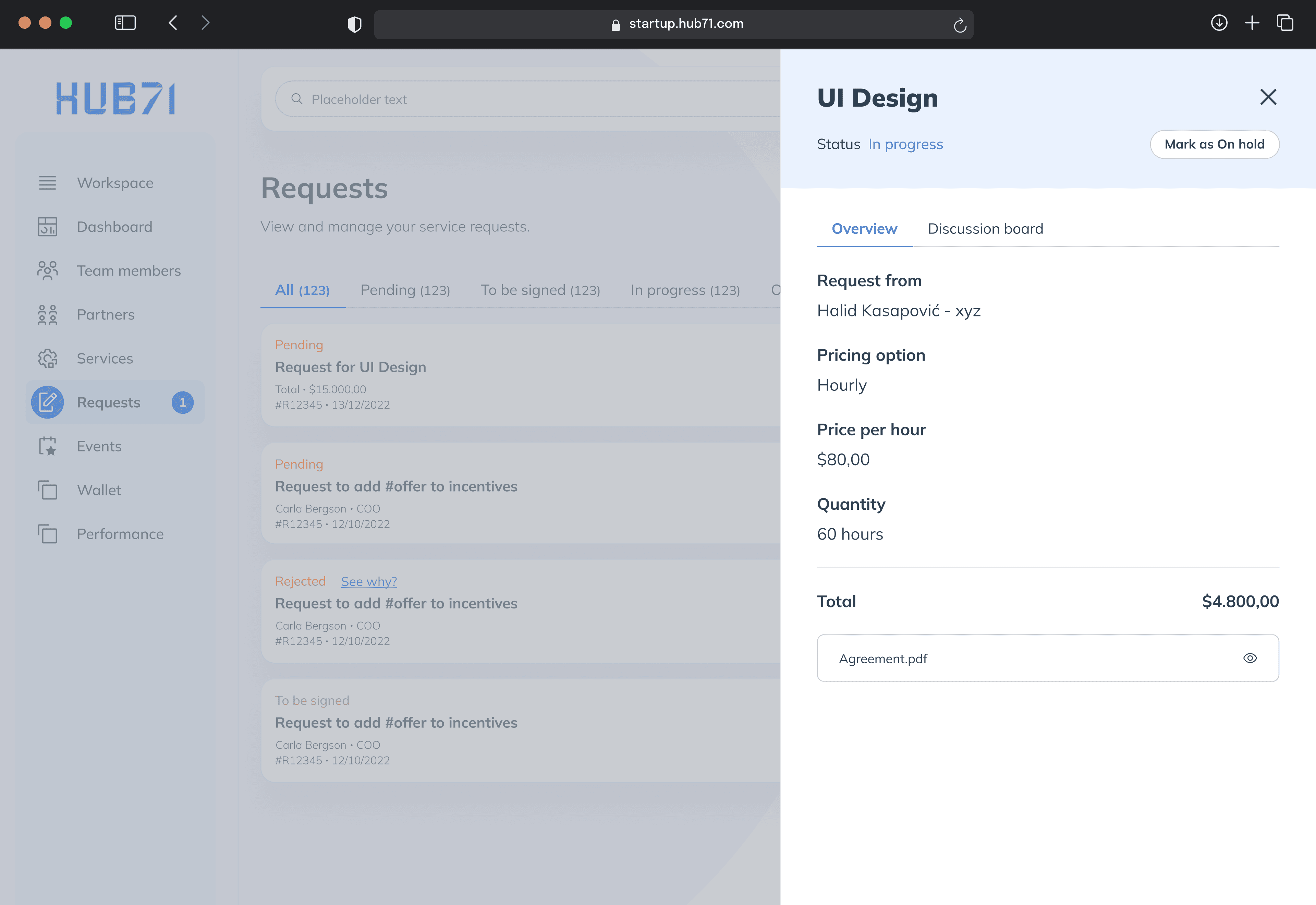The width and height of the screenshot is (1316, 905).
Task: Select the Overview tab
Action: pos(864,229)
